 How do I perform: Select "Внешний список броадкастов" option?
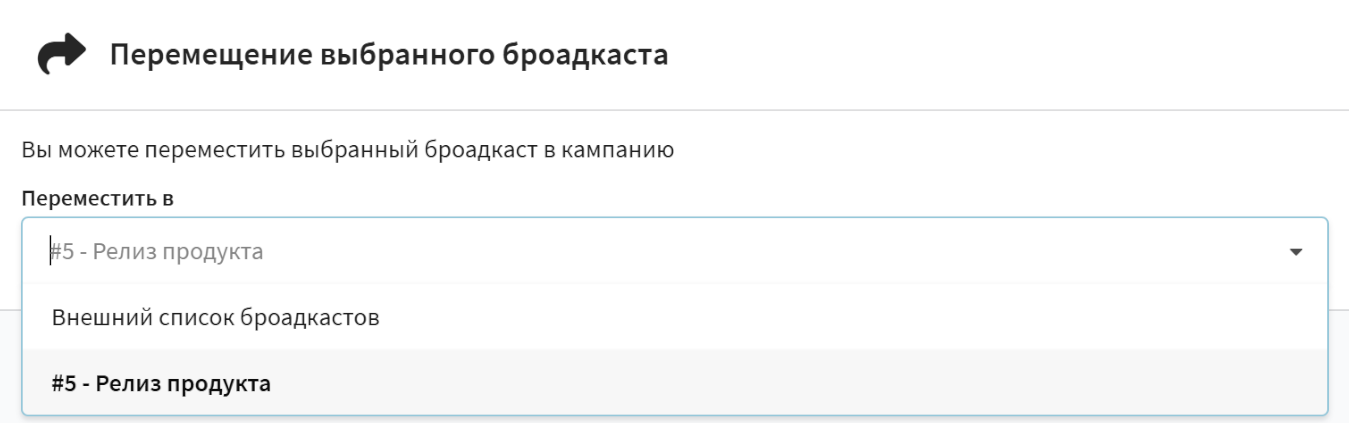point(215,319)
